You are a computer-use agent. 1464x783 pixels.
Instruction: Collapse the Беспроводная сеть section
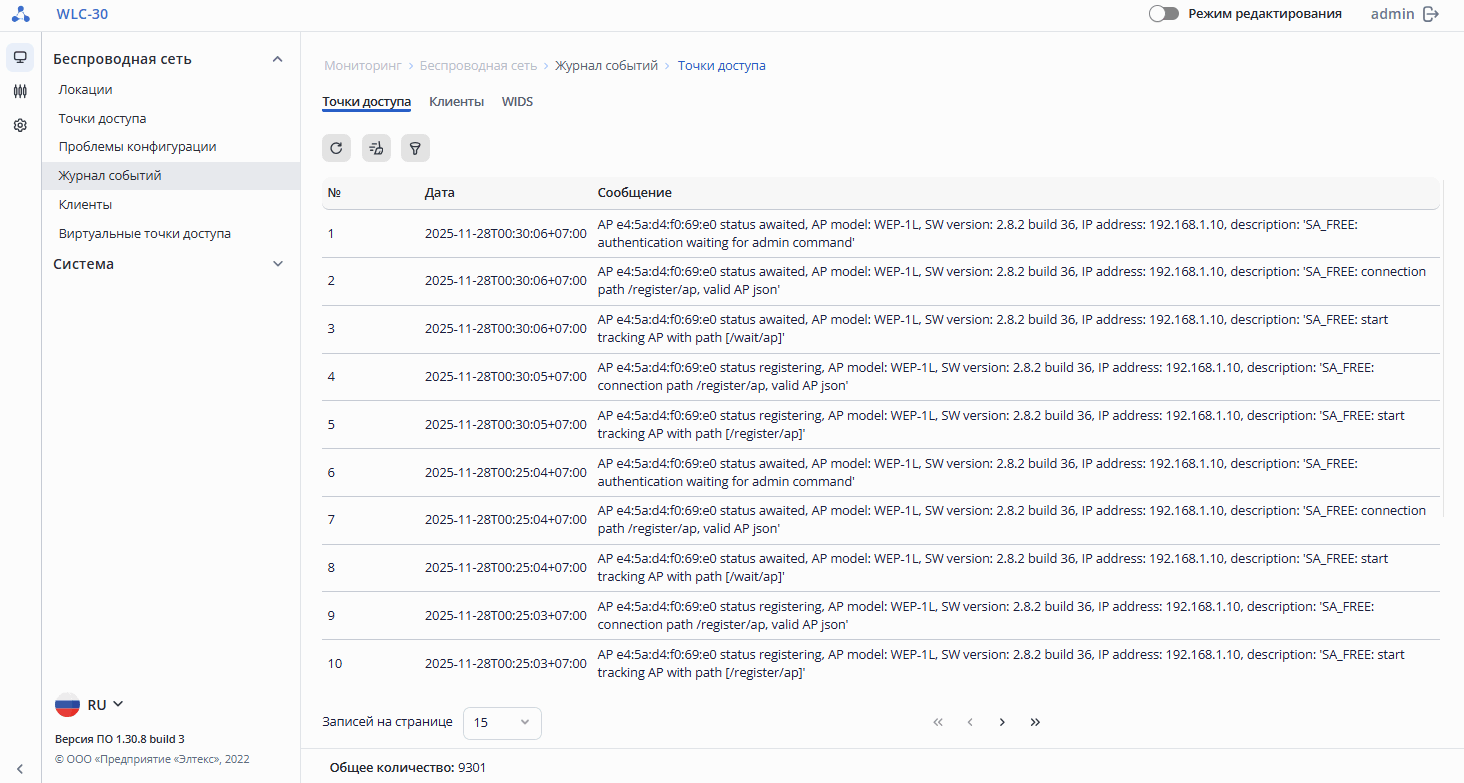tap(278, 59)
